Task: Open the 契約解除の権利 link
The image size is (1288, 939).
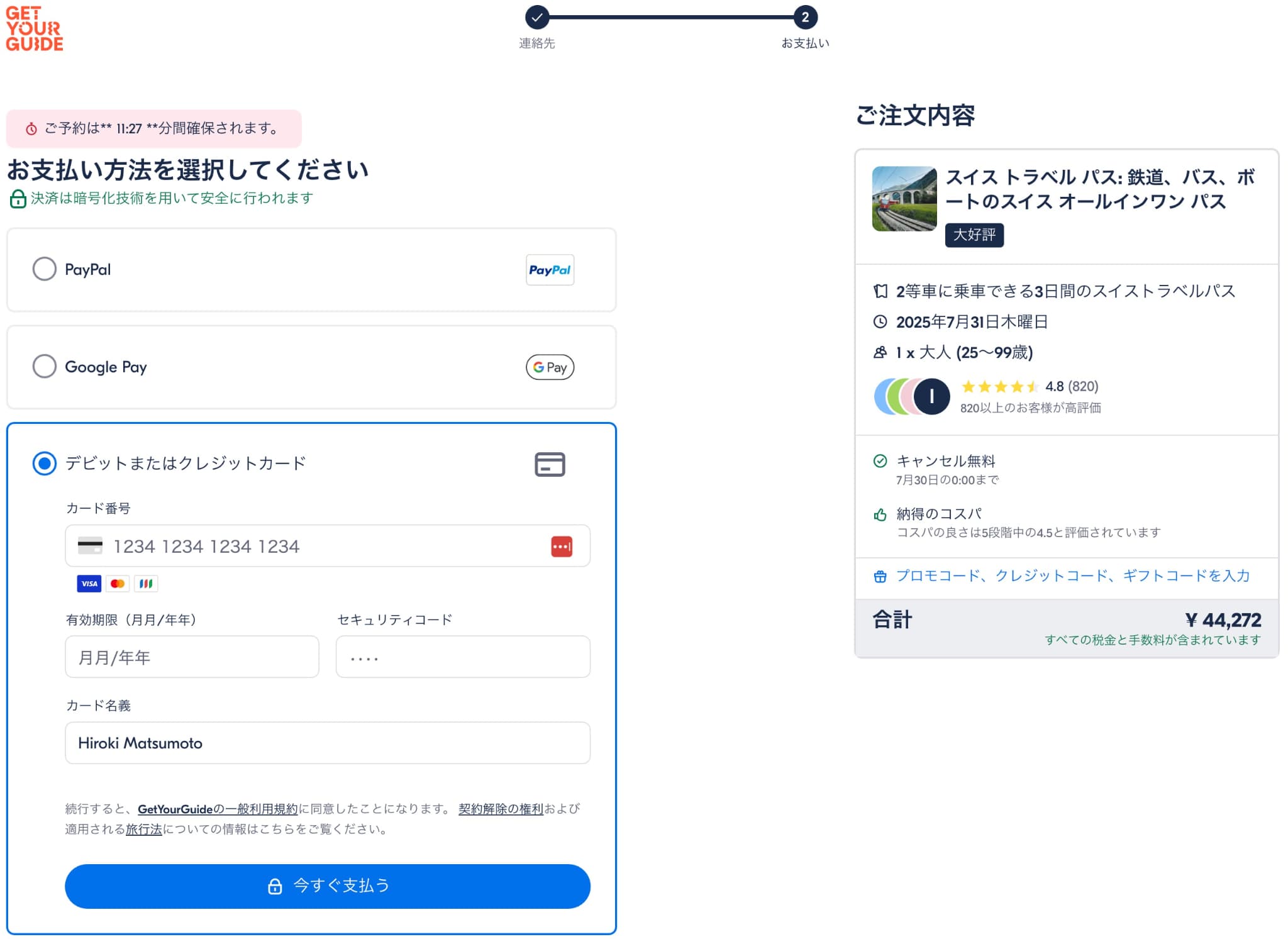Action: tap(501, 809)
